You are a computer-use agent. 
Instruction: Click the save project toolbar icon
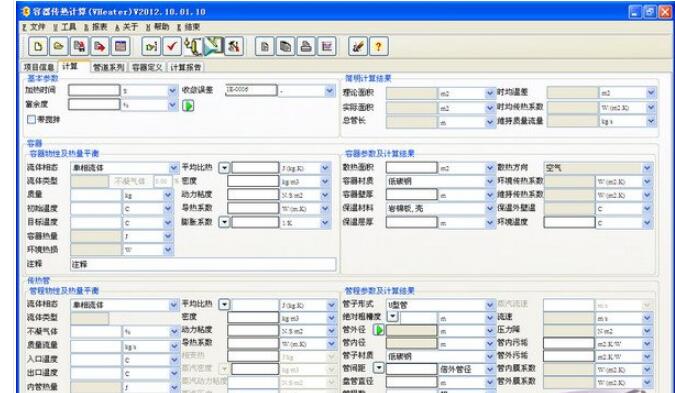coord(79,46)
